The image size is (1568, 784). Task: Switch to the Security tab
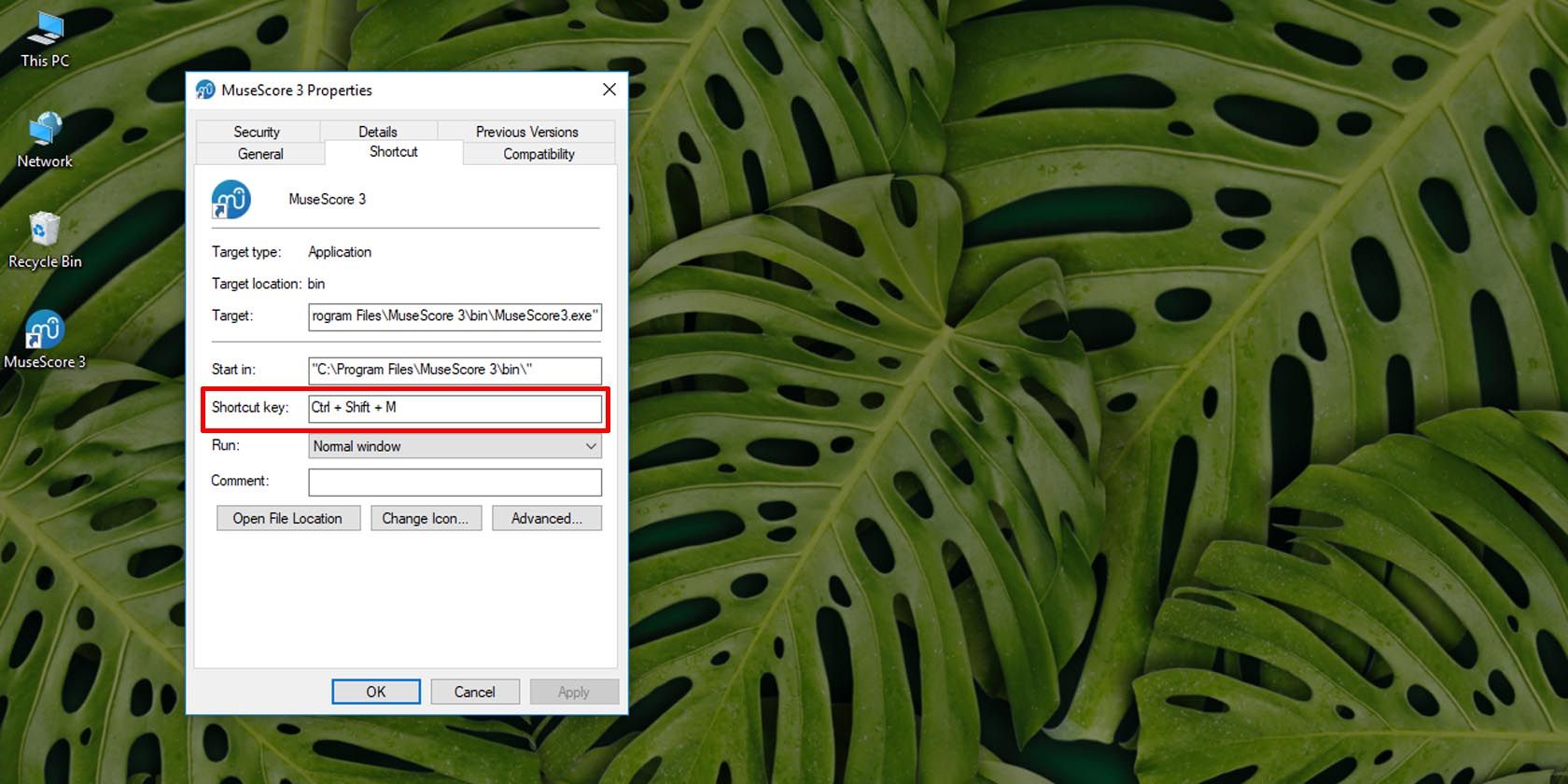point(257,132)
